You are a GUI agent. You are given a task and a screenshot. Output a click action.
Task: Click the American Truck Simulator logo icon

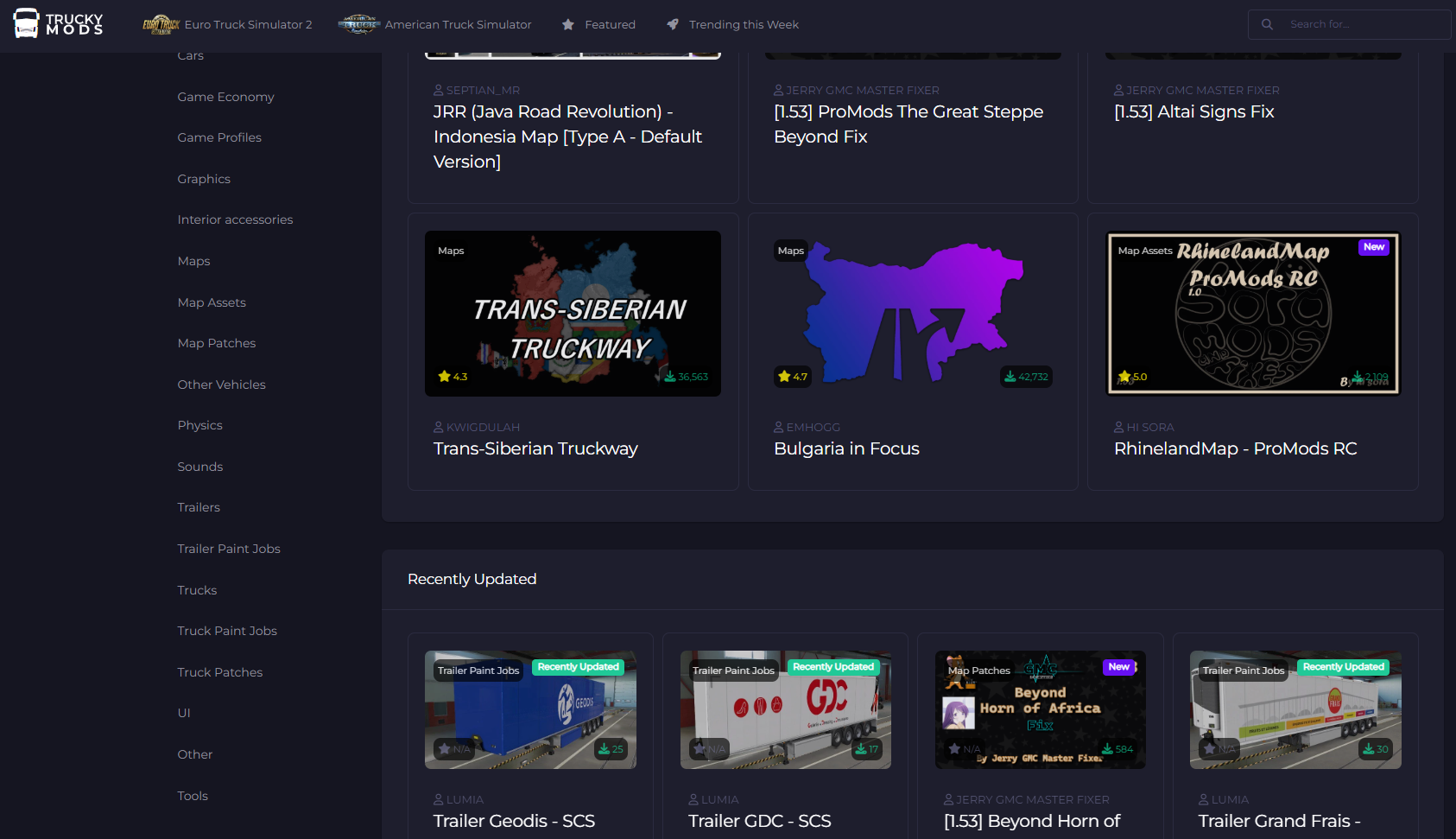coord(358,24)
